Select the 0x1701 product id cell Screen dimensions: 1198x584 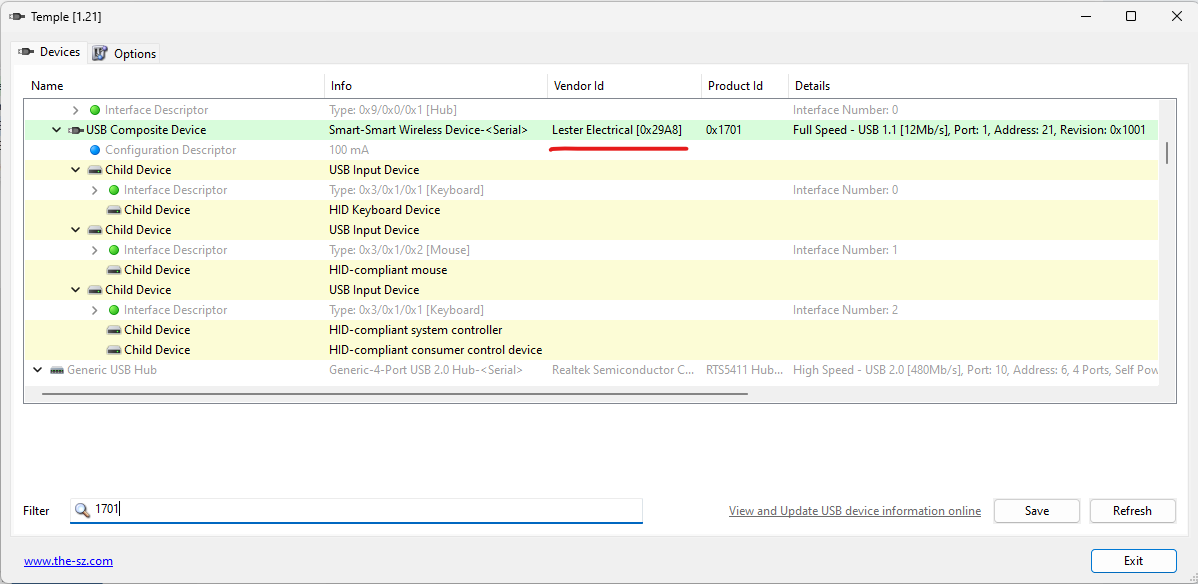(x=724, y=130)
